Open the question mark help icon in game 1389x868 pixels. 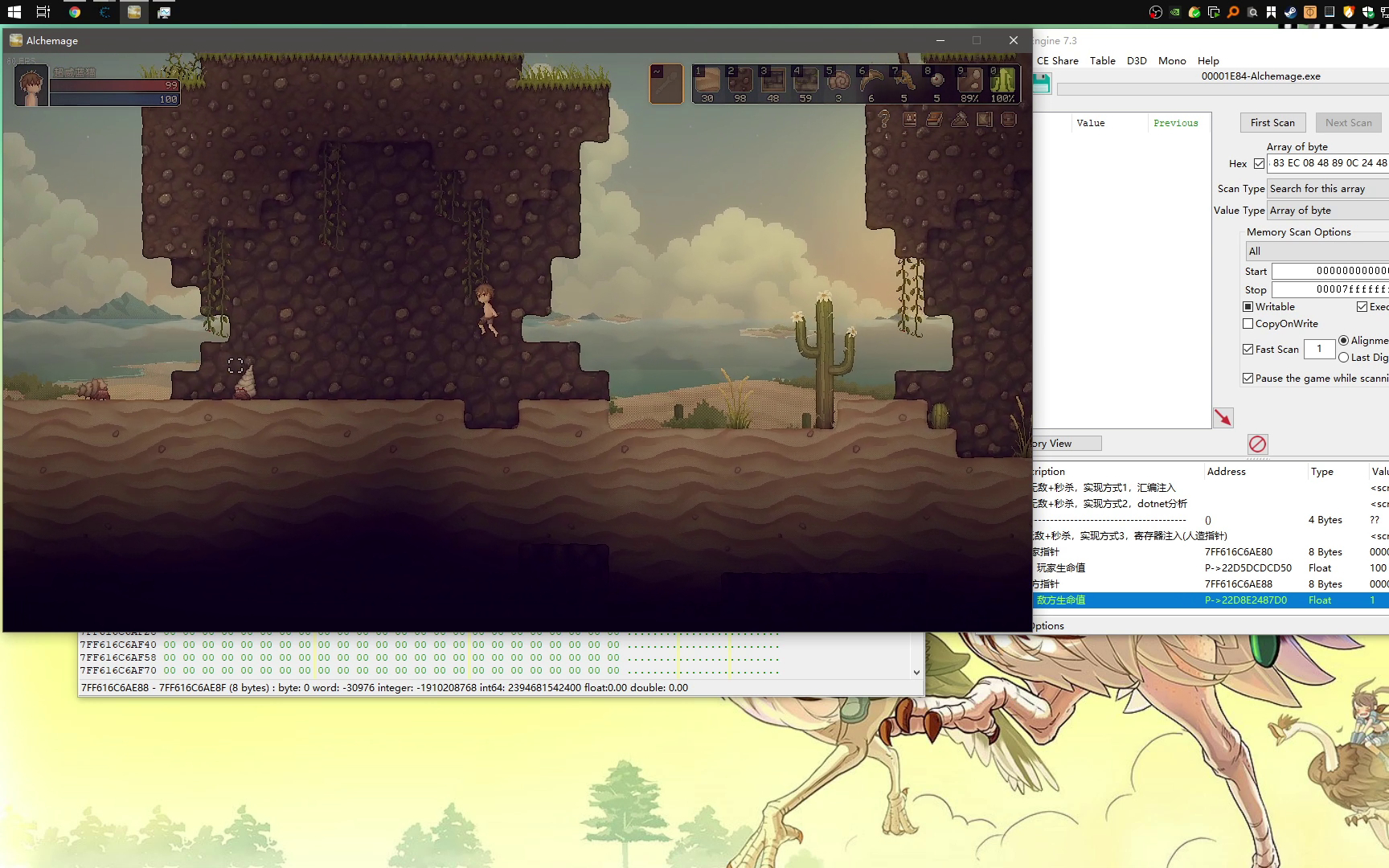884,120
